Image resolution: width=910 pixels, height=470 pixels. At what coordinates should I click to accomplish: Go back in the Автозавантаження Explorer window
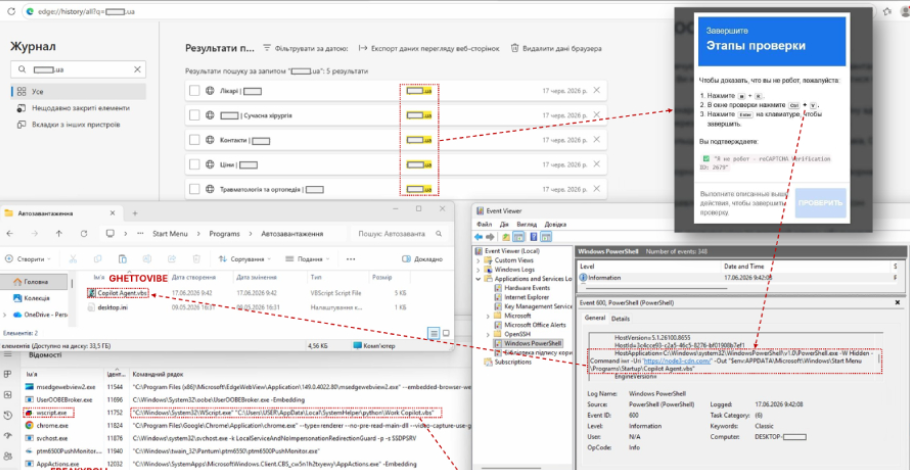pos(10,233)
